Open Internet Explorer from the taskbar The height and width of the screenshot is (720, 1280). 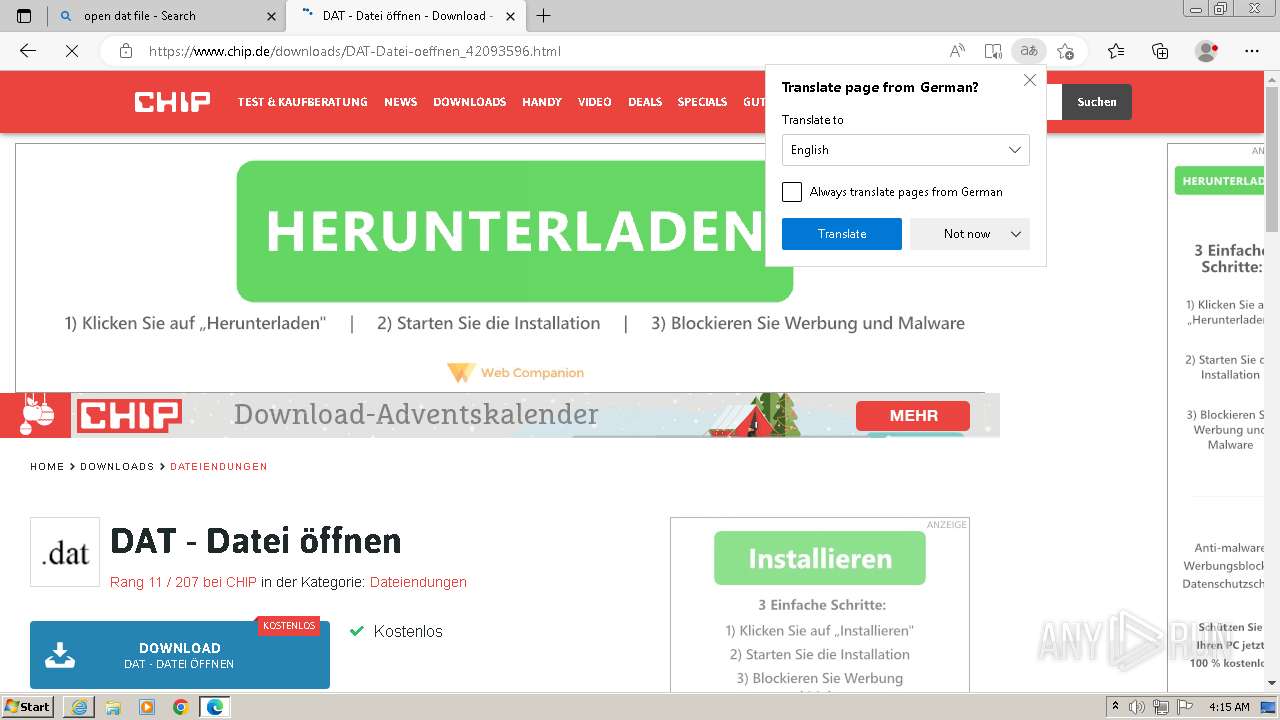coord(79,707)
